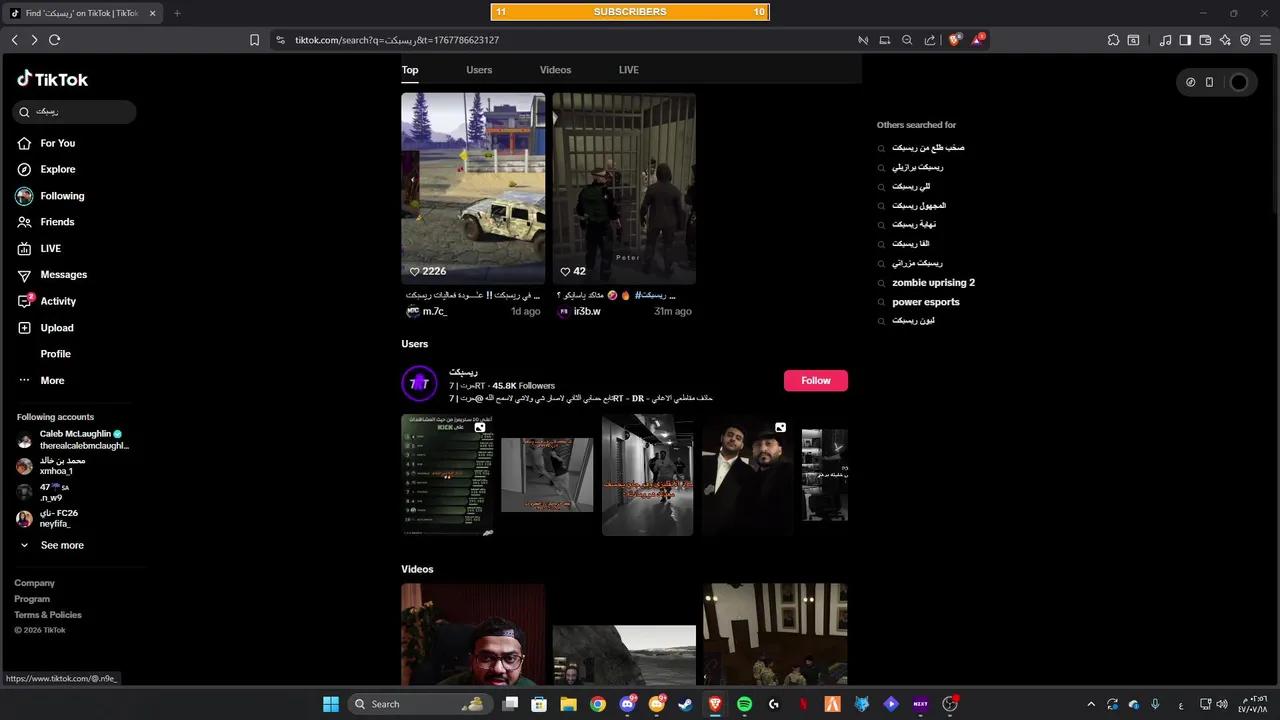
Task: Open the video with 2226 likes
Action: (473, 188)
